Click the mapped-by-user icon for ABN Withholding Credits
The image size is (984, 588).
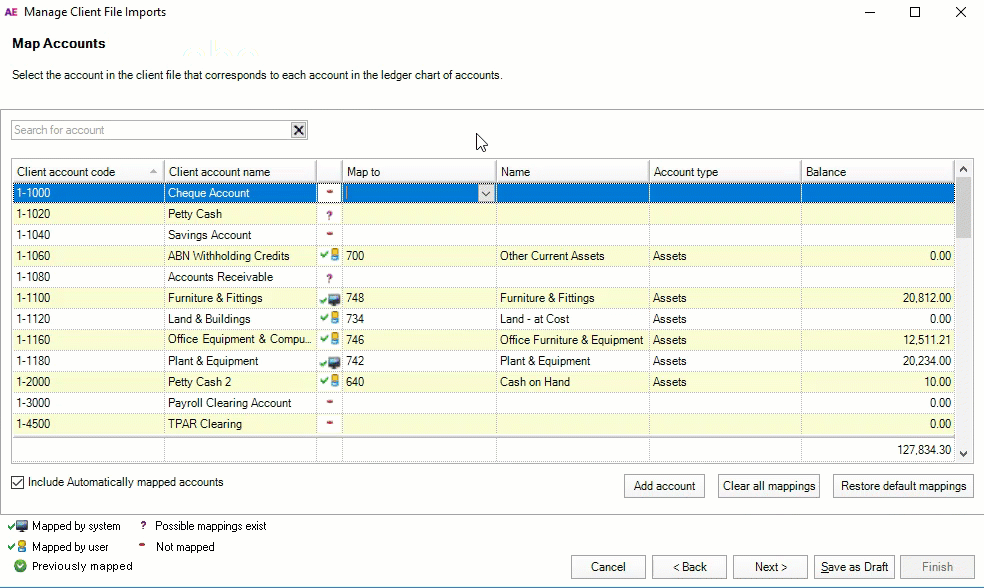click(329, 256)
